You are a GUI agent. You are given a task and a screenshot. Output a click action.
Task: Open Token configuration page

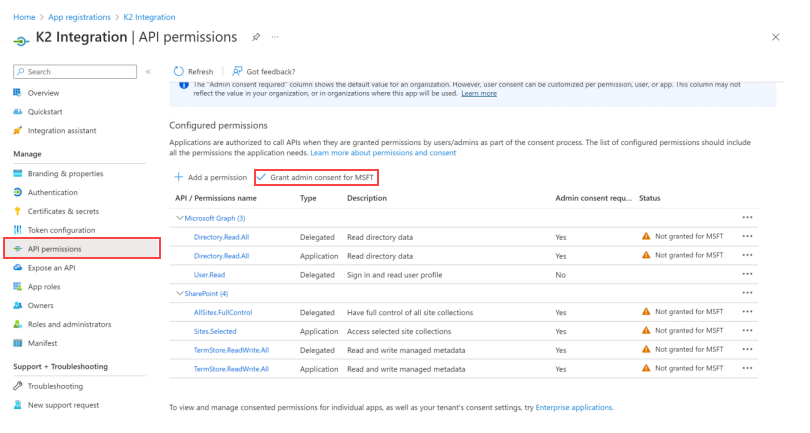[x=61, y=230]
